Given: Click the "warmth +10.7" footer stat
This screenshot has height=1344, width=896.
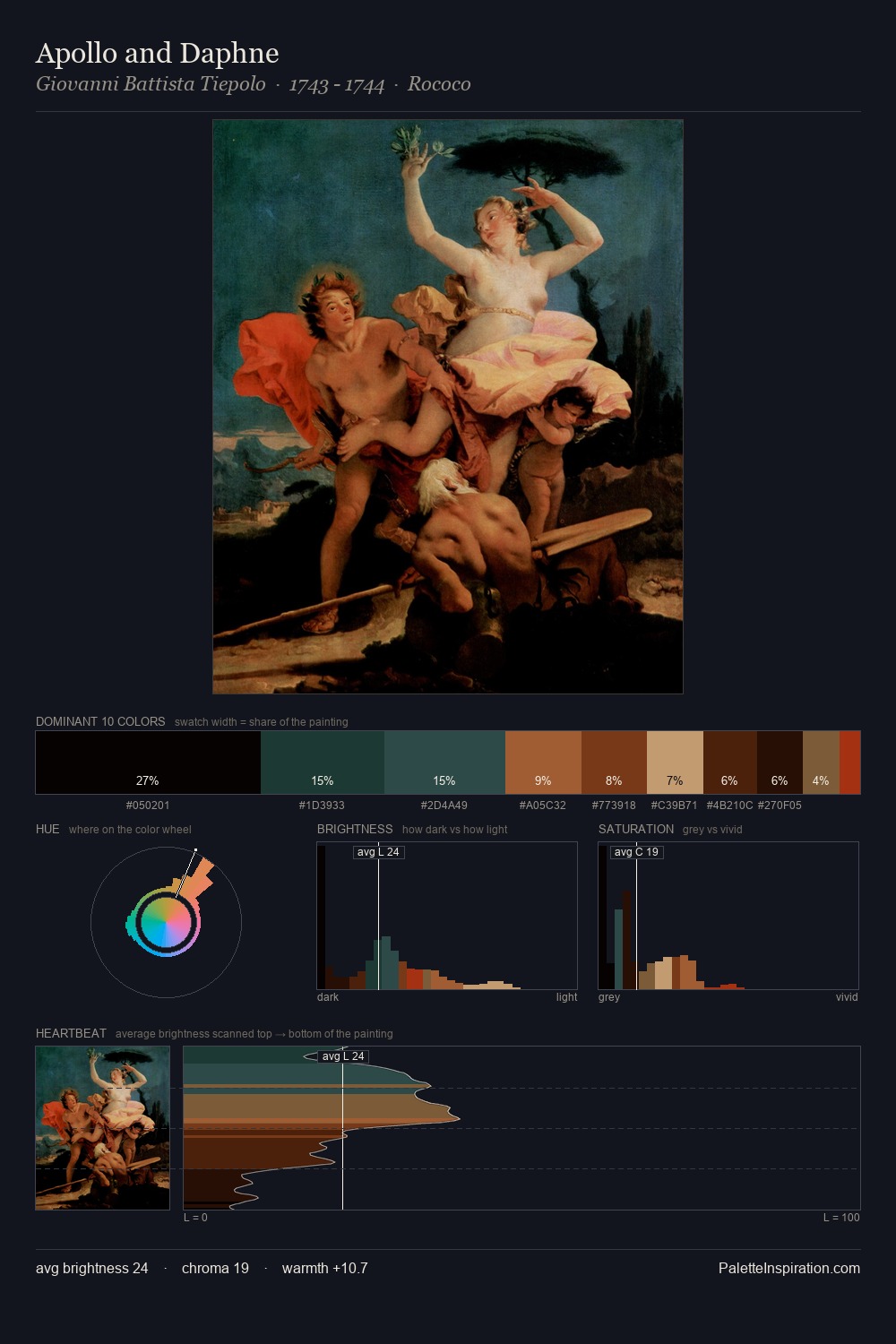Looking at the screenshot, I should pyautogui.click(x=325, y=1268).
